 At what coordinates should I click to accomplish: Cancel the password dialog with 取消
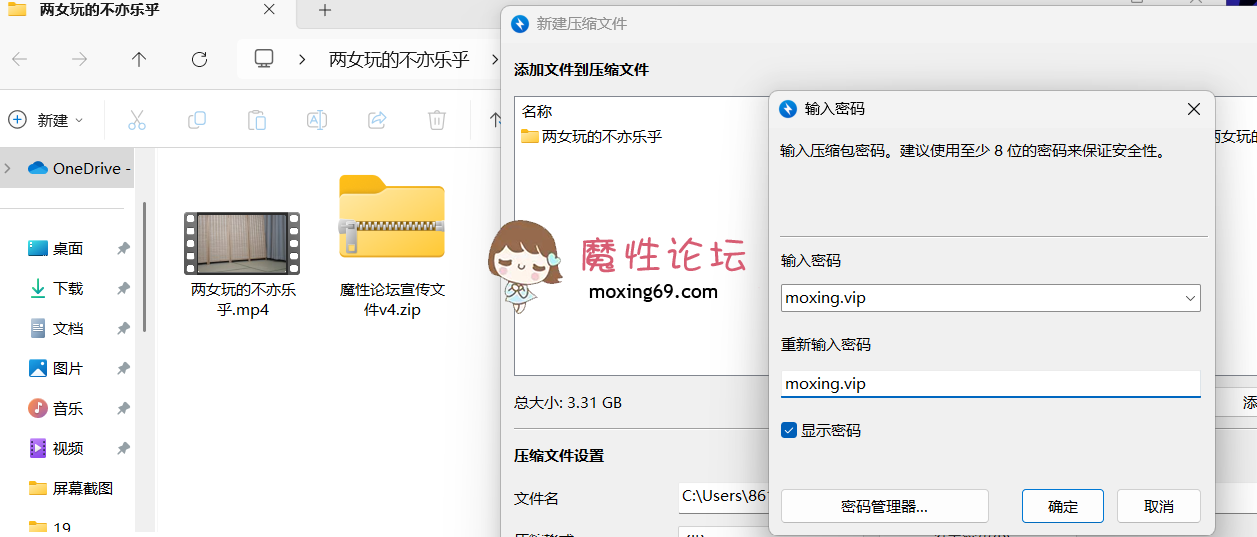[x=1159, y=506]
